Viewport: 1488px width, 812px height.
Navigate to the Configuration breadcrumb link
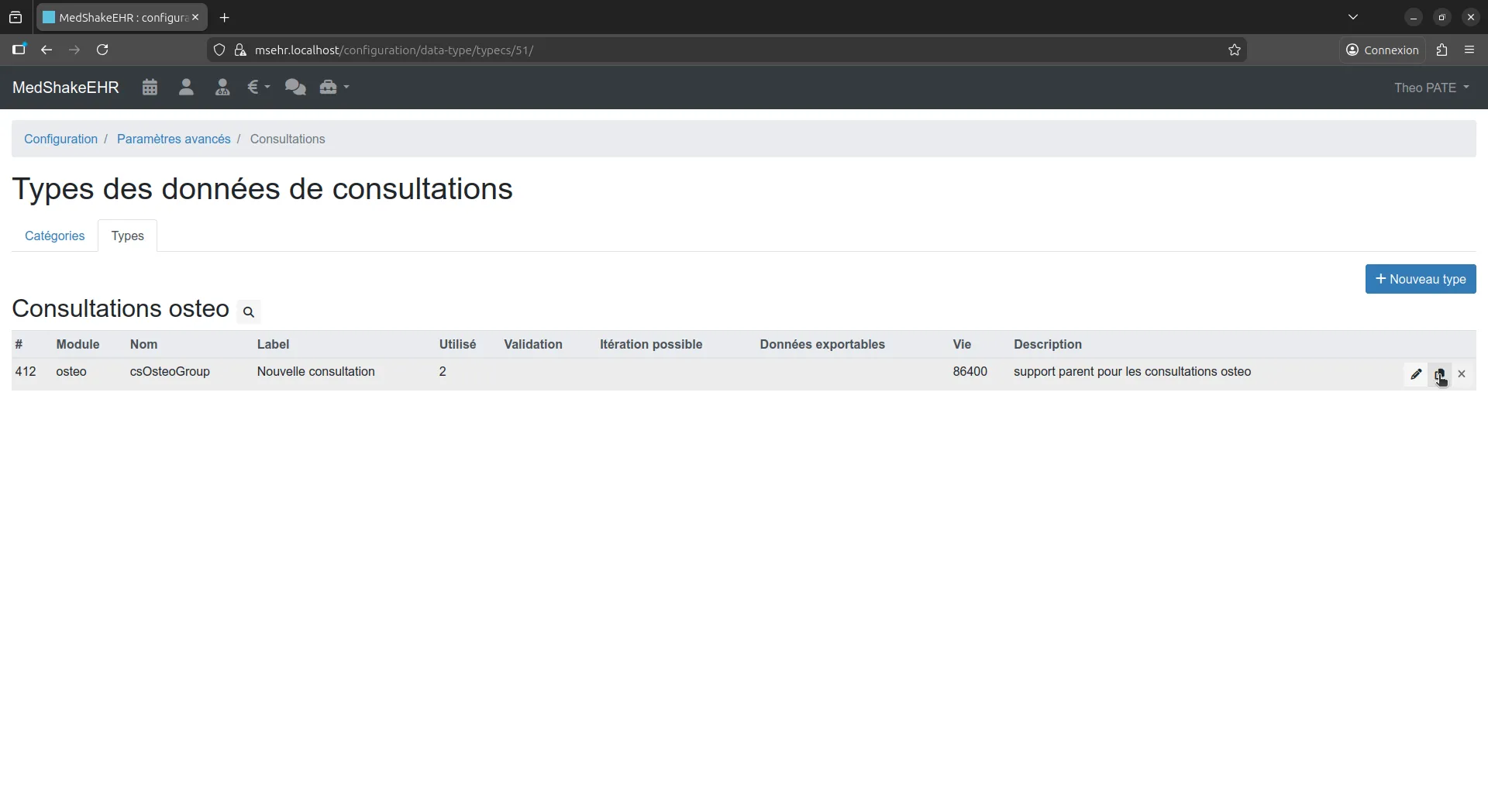pos(61,139)
